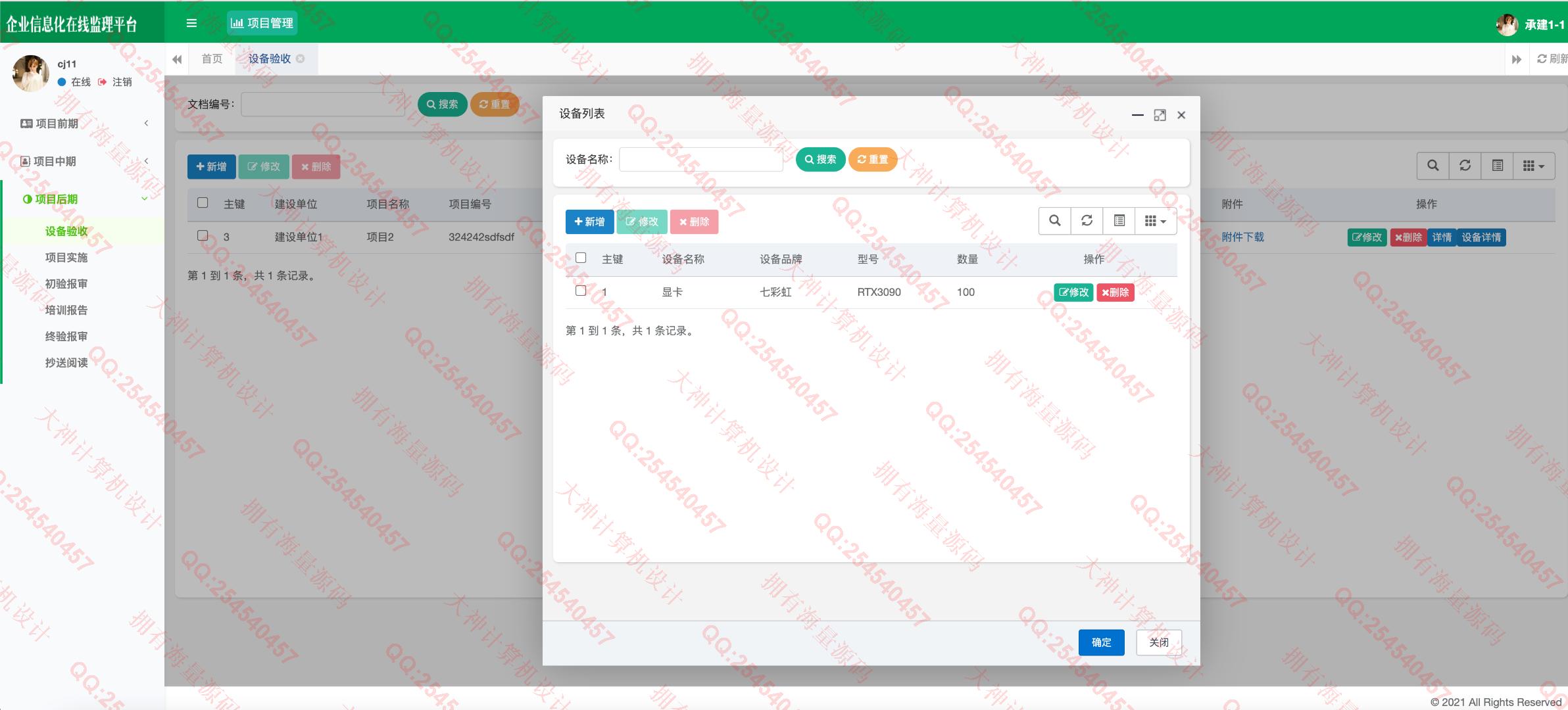
Task: Click the dialog table view toggle icon
Action: 1119,221
